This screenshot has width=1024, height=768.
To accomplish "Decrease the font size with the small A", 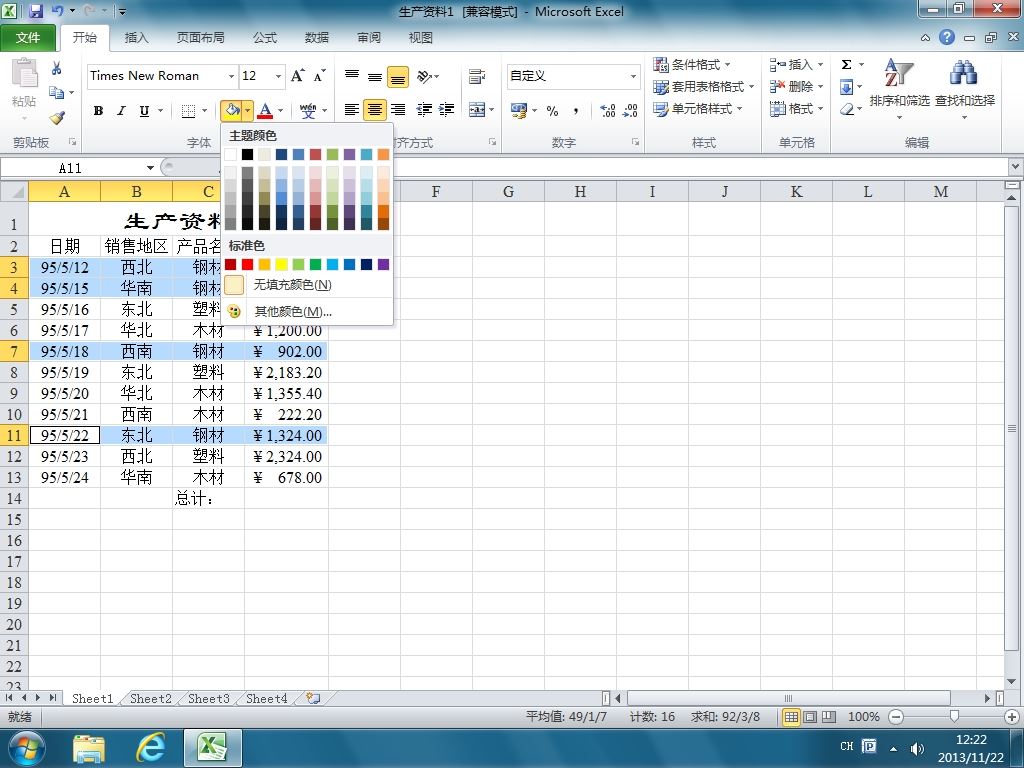I will coord(319,76).
